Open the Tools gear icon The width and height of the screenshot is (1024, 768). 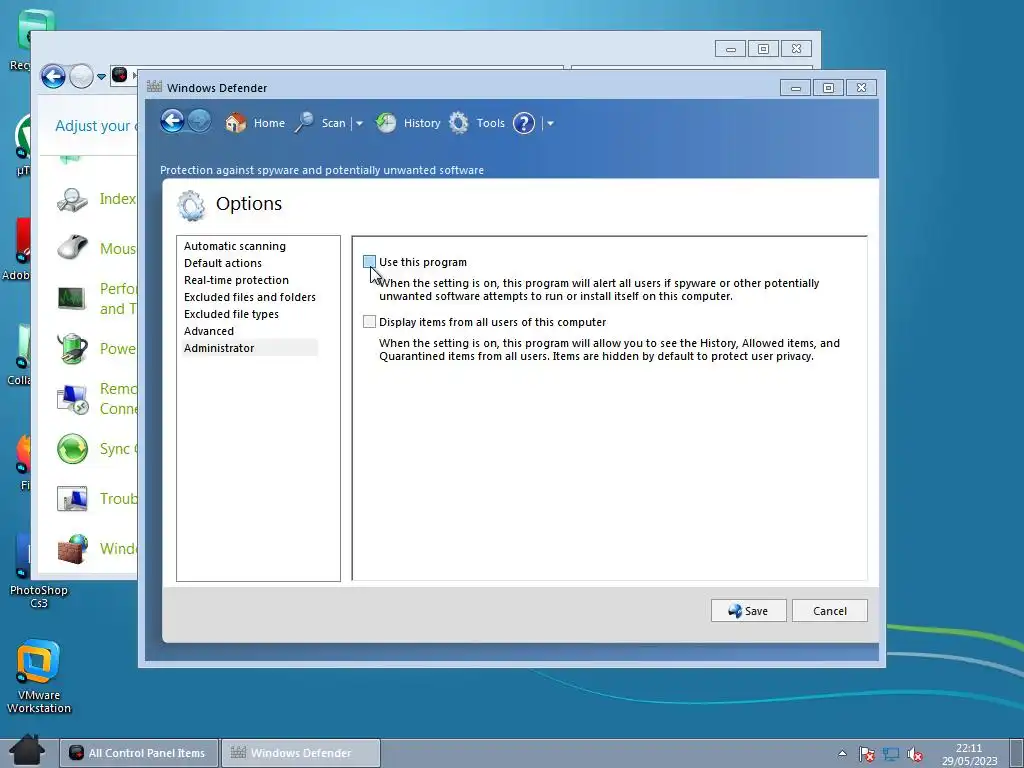click(458, 123)
